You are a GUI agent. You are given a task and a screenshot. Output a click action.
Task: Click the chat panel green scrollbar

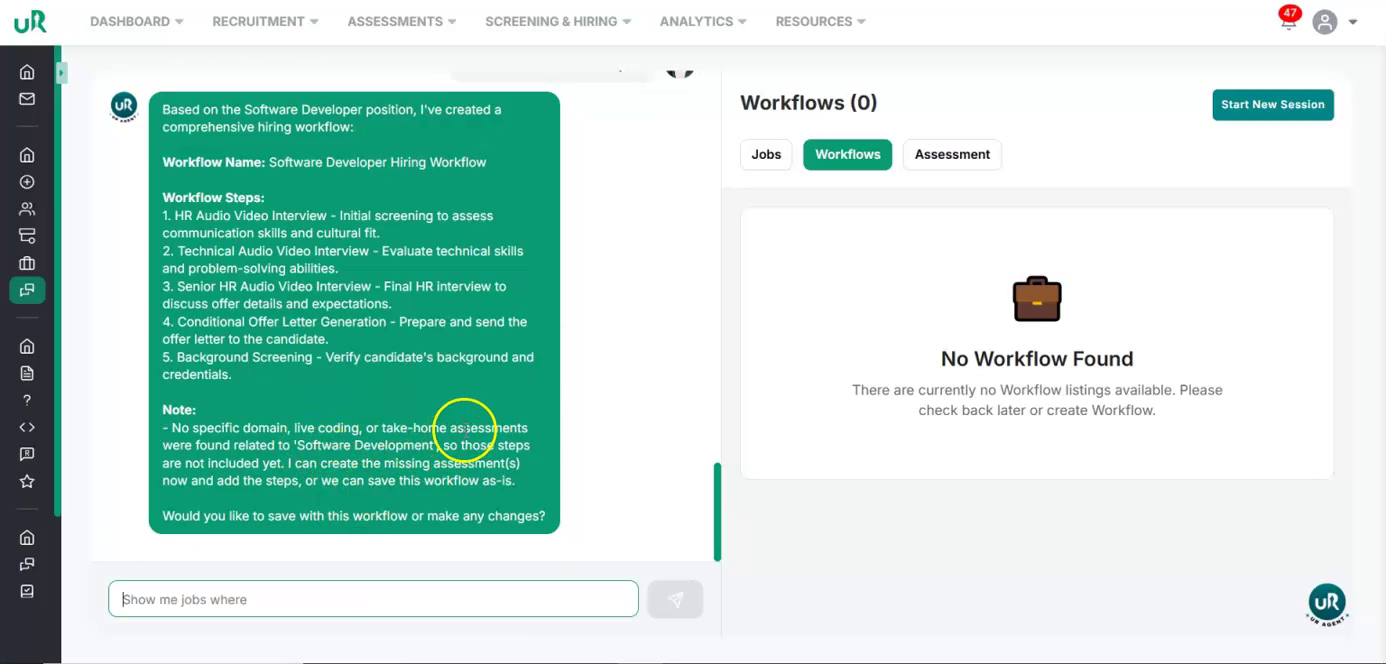tap(717, 511)
